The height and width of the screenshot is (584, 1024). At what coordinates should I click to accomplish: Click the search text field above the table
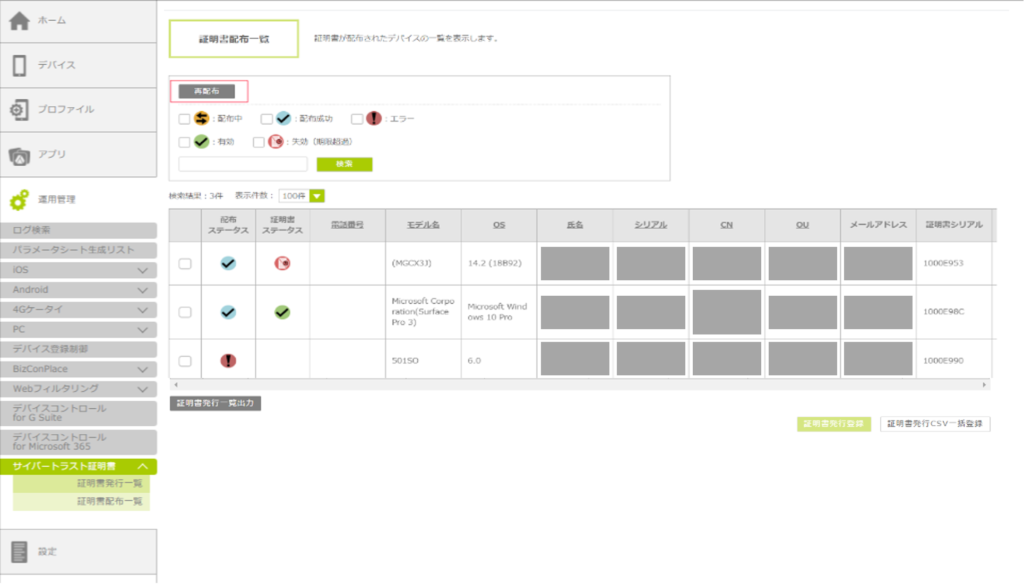coord(243,164)
